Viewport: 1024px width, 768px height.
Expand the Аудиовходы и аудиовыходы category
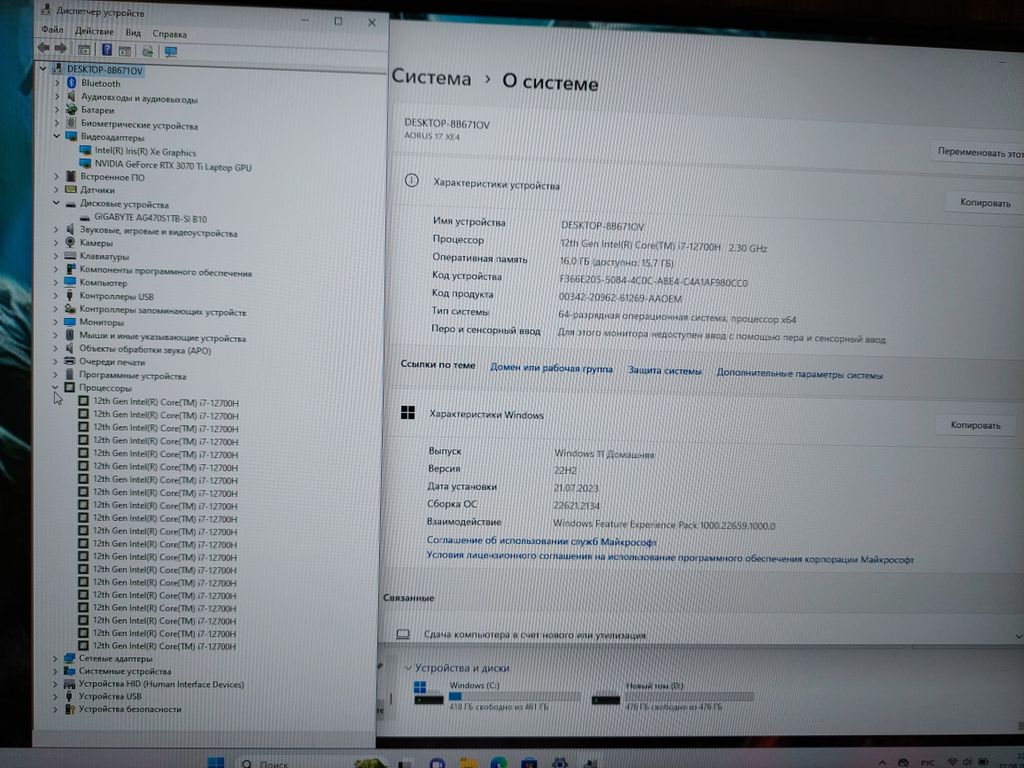point(57,96)
